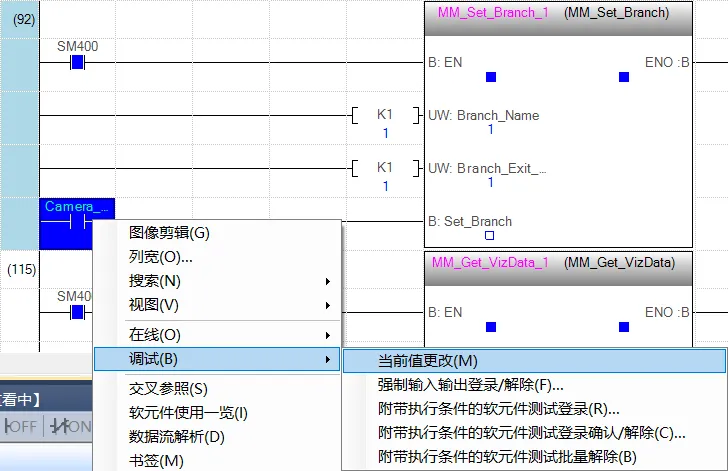Click B: EN label of MM_Set_Branch_1
Viewport: 728px width, 471px height.
[445, 62]
